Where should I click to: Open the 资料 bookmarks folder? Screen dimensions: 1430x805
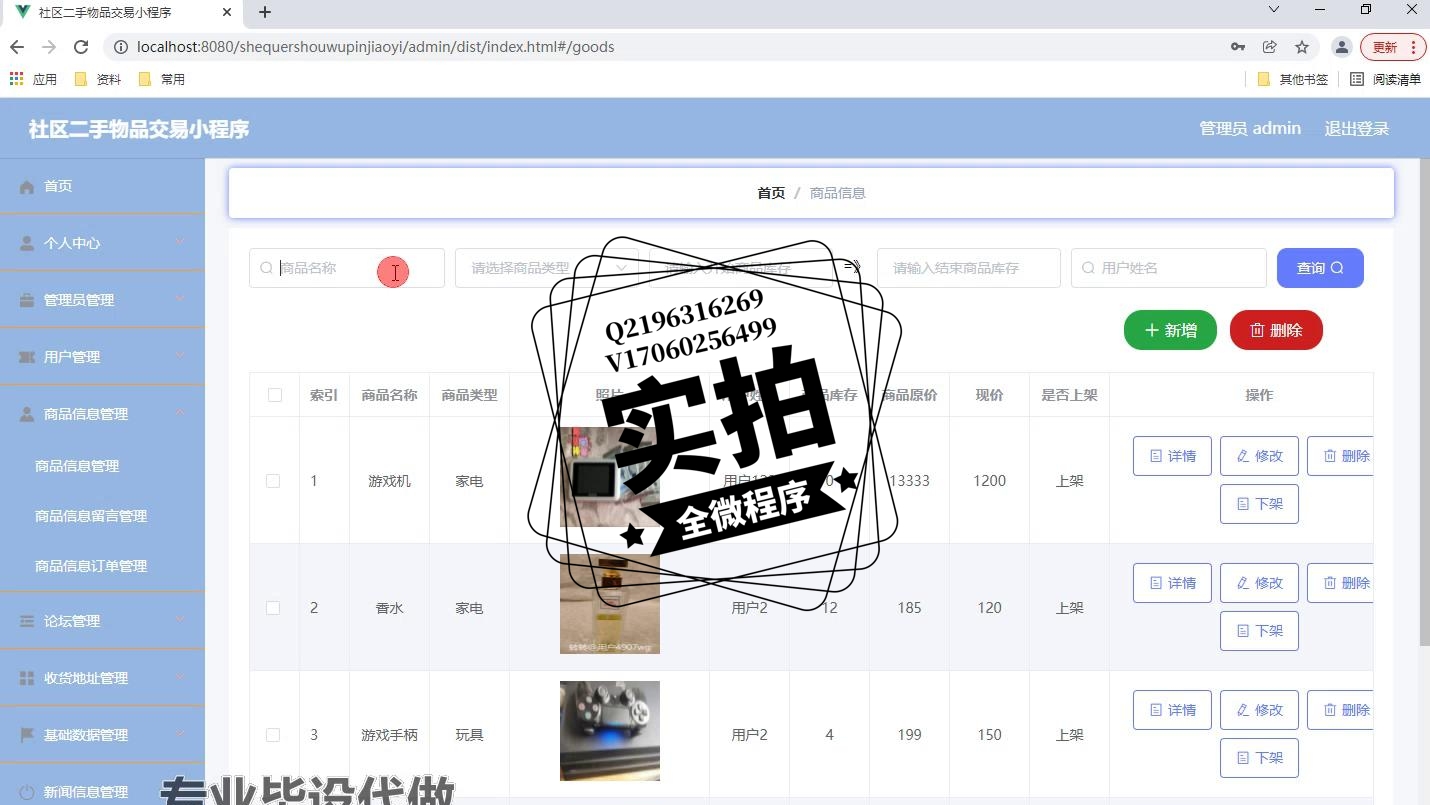(98, 79)
